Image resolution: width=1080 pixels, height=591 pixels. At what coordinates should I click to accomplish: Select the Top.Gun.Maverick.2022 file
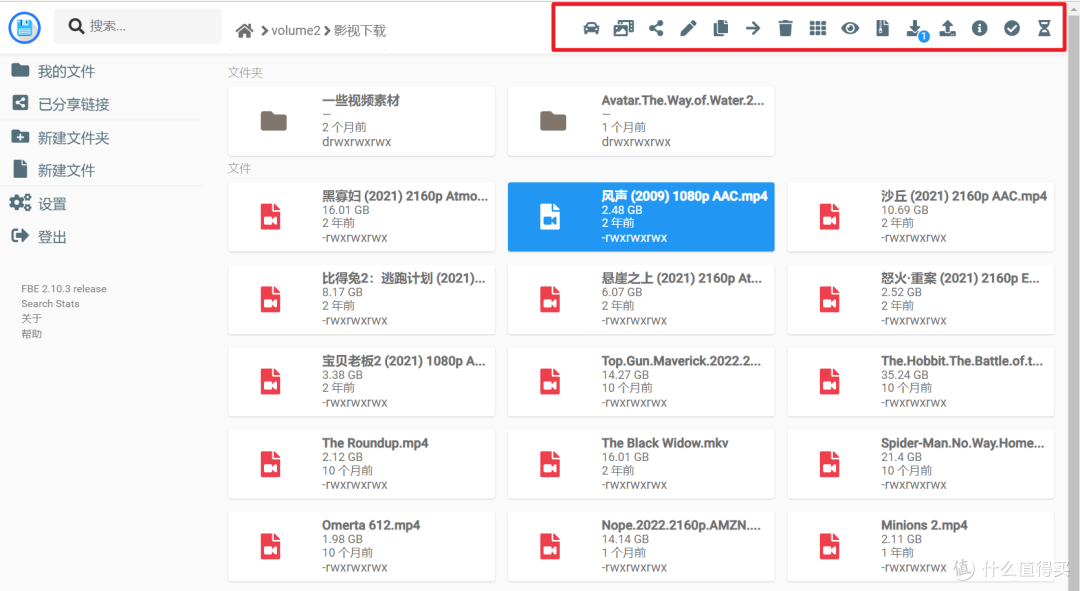pos(641,382)
